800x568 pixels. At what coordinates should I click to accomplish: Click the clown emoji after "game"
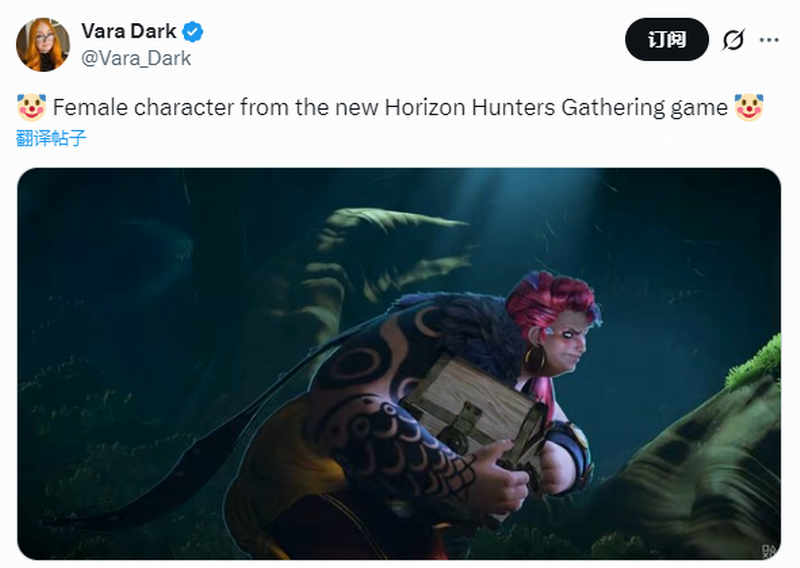click(748, 107)
